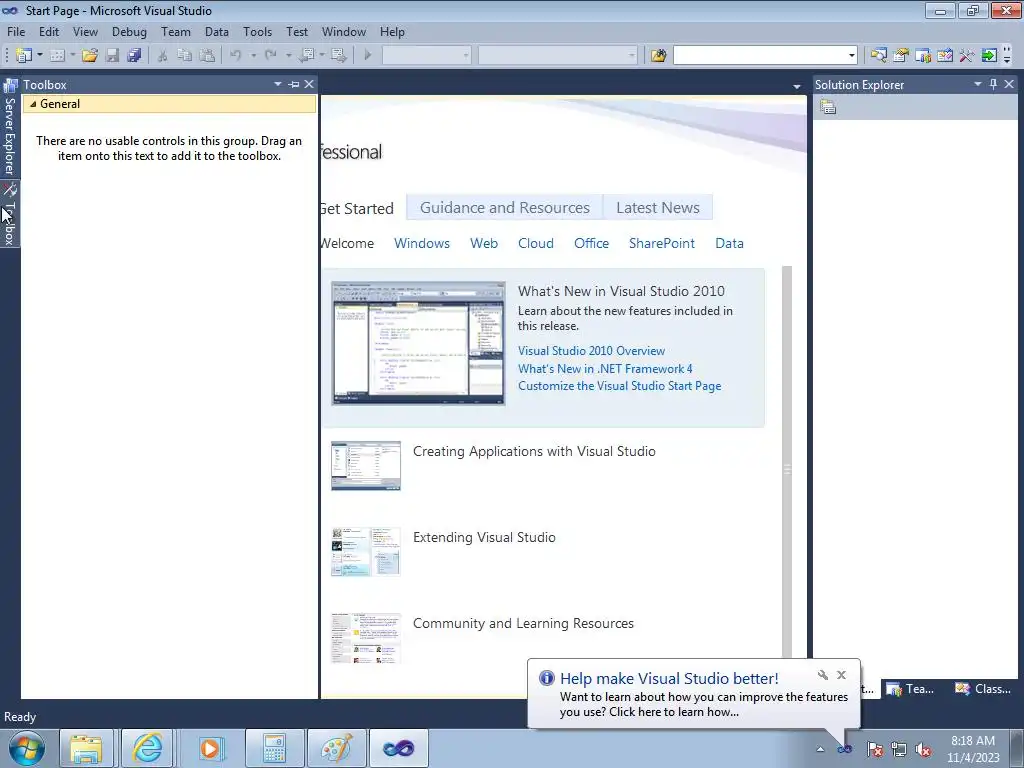This screenshot has height=768, width=1024.
Task: Click the New Project toolbar icon
Action: tap(24, 56)
